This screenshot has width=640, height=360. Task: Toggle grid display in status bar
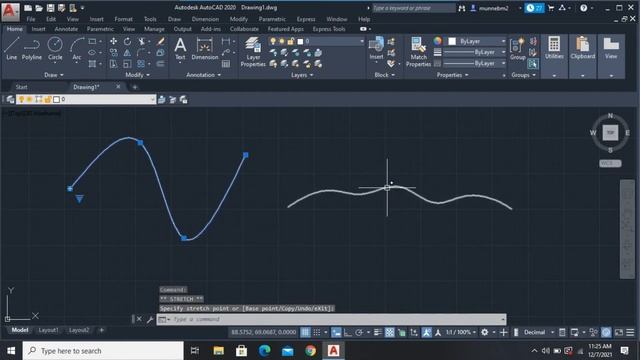coord(305,332)
